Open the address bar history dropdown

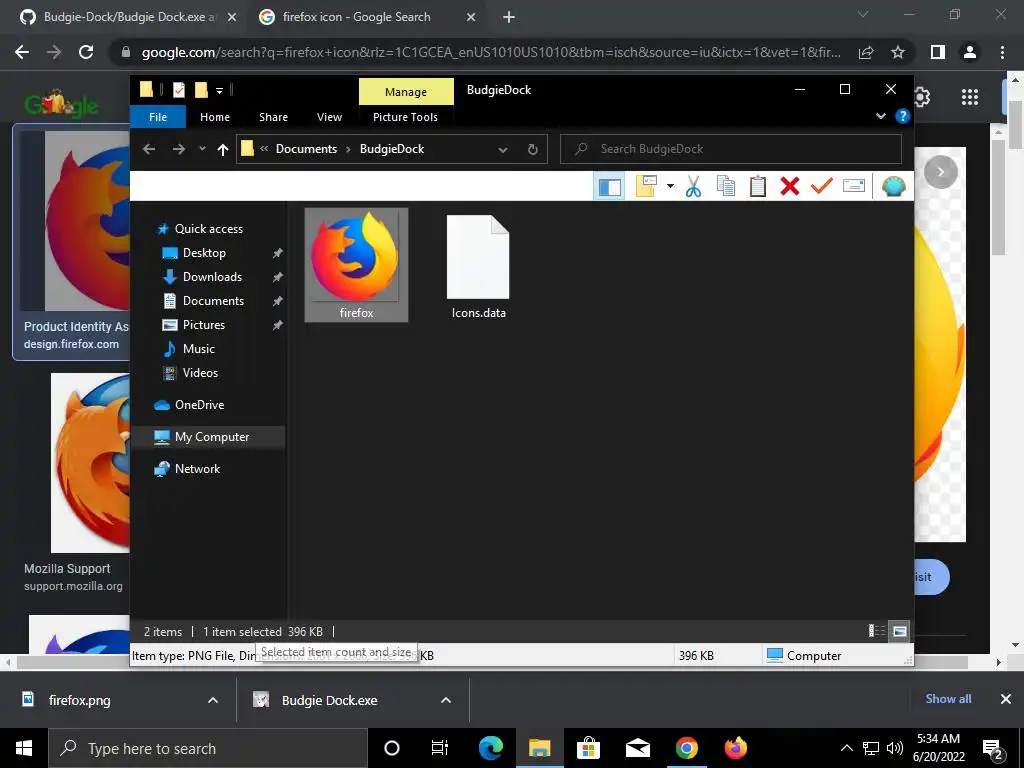click(503, 150)
